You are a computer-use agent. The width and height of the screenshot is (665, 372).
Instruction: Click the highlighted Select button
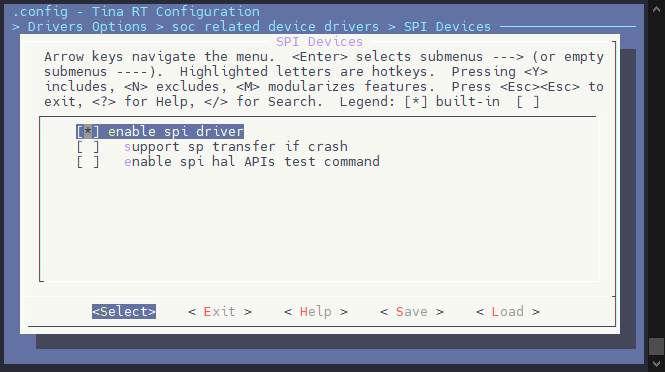pyautogui.click(x=124, y=312)
